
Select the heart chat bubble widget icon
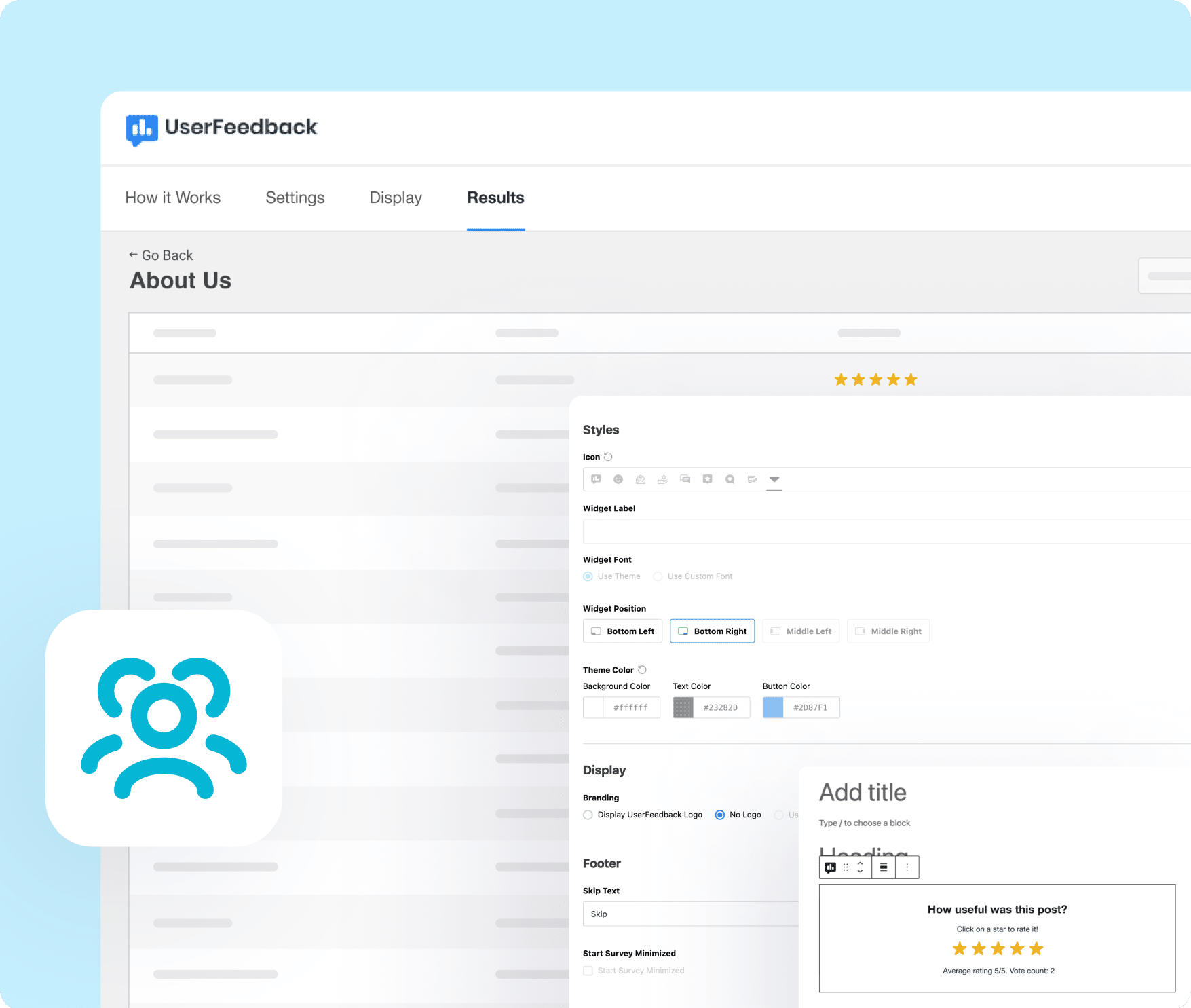click(730, 479)
